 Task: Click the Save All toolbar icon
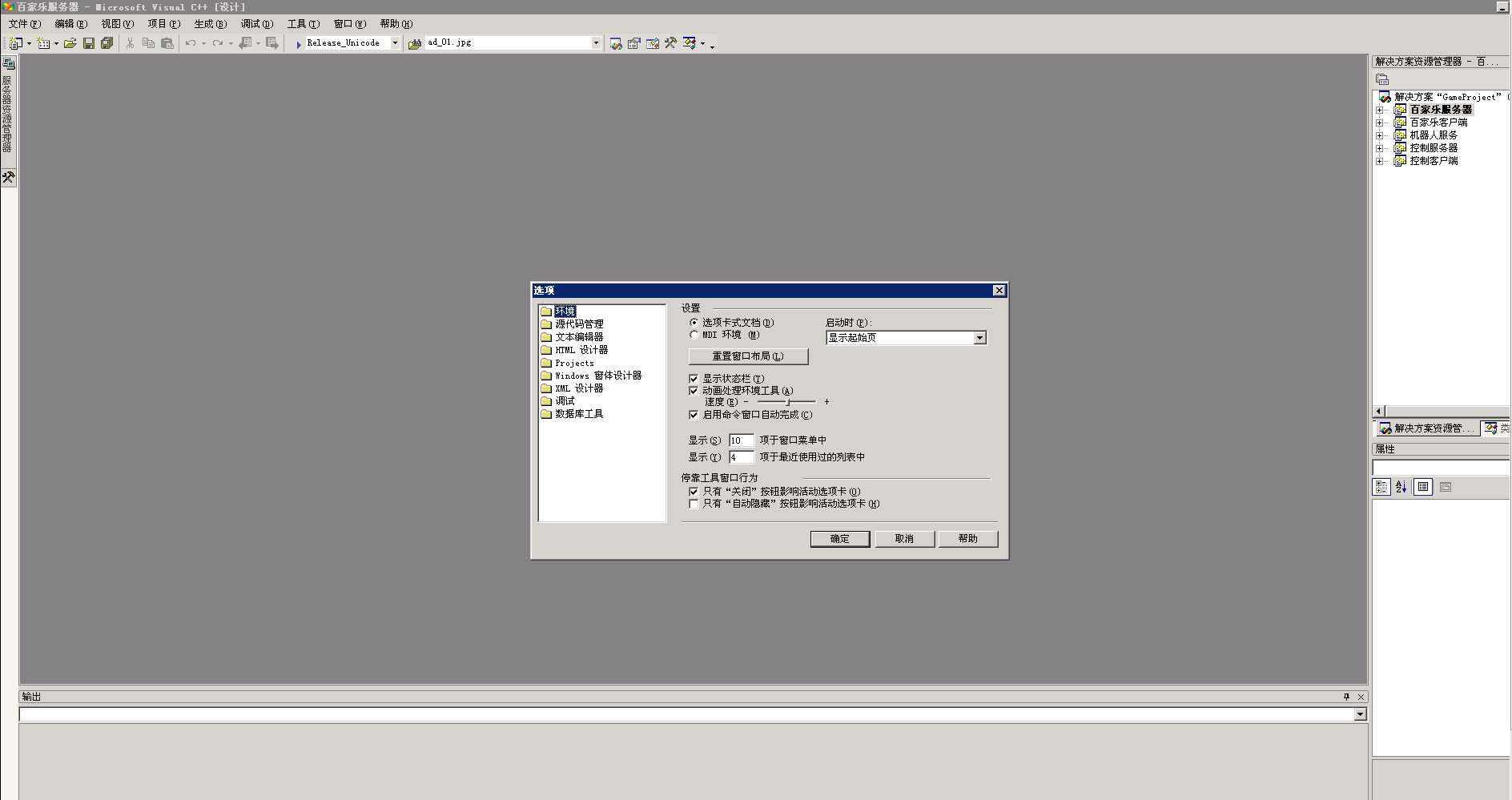click(107, 43)
